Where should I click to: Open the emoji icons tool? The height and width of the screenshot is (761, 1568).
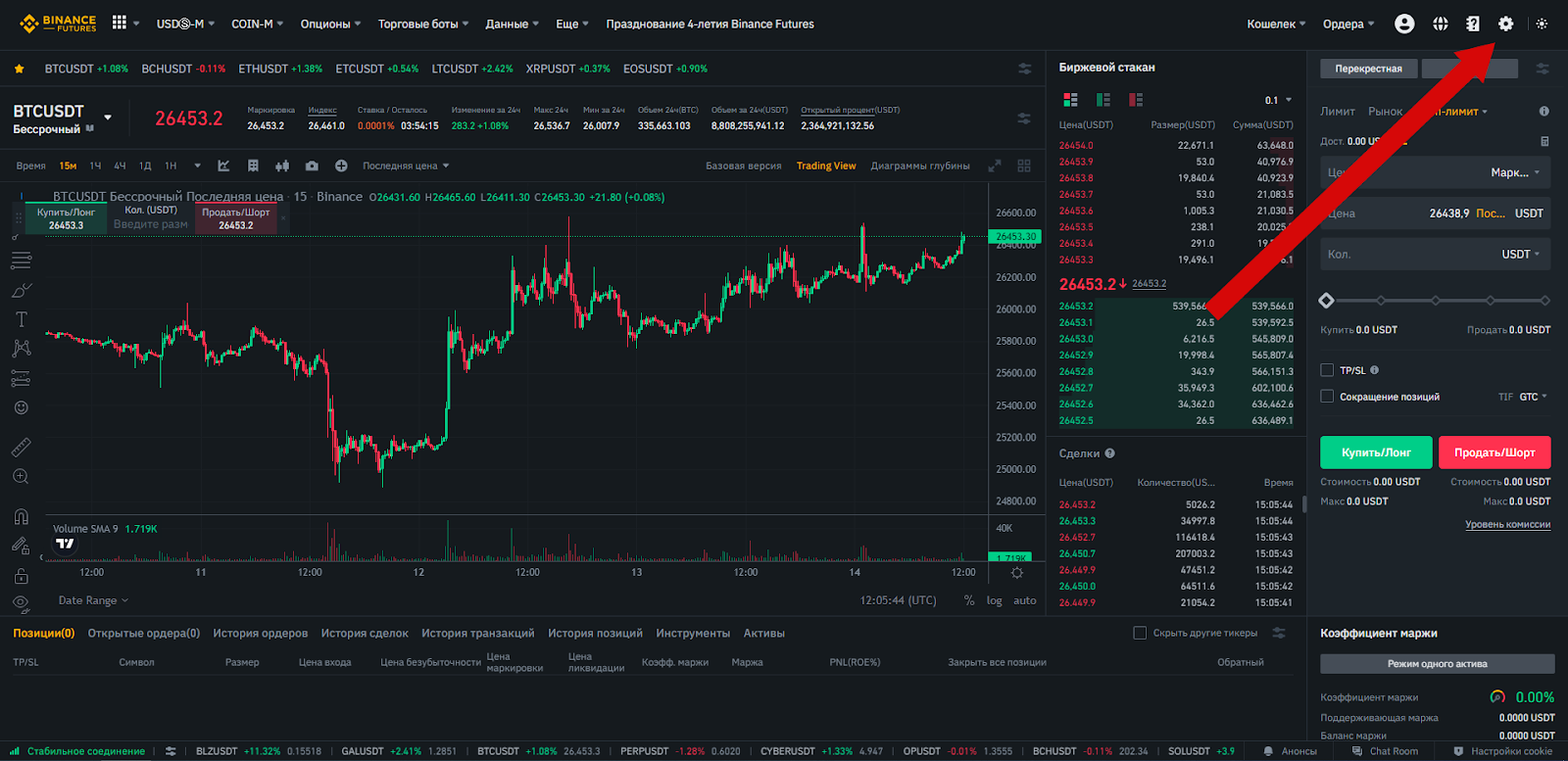tap(21, 407)
